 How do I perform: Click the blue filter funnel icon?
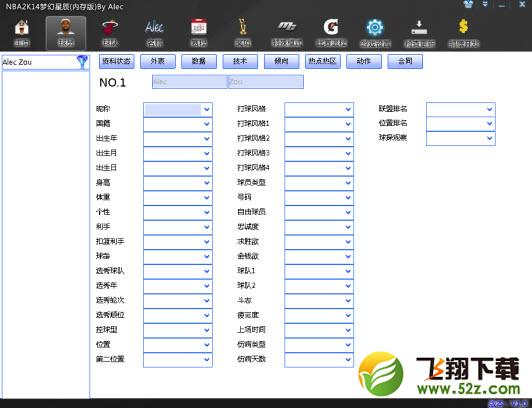[82, 62]
